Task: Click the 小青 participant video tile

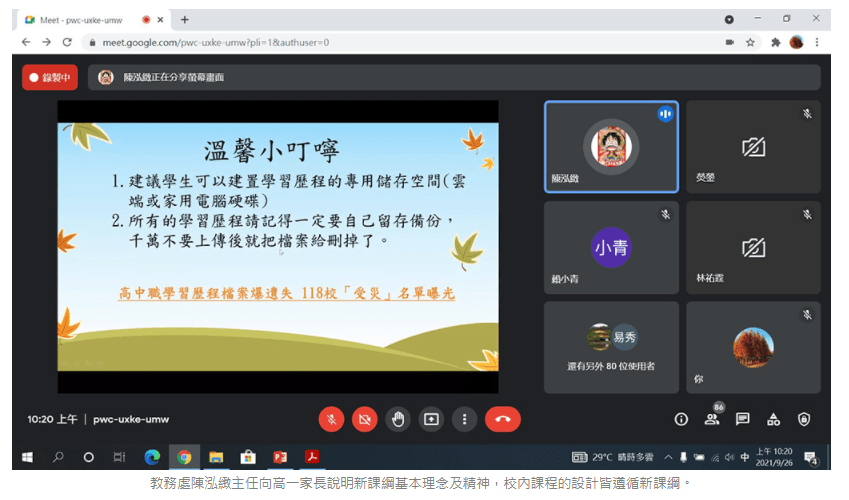Action: (611, 247)
